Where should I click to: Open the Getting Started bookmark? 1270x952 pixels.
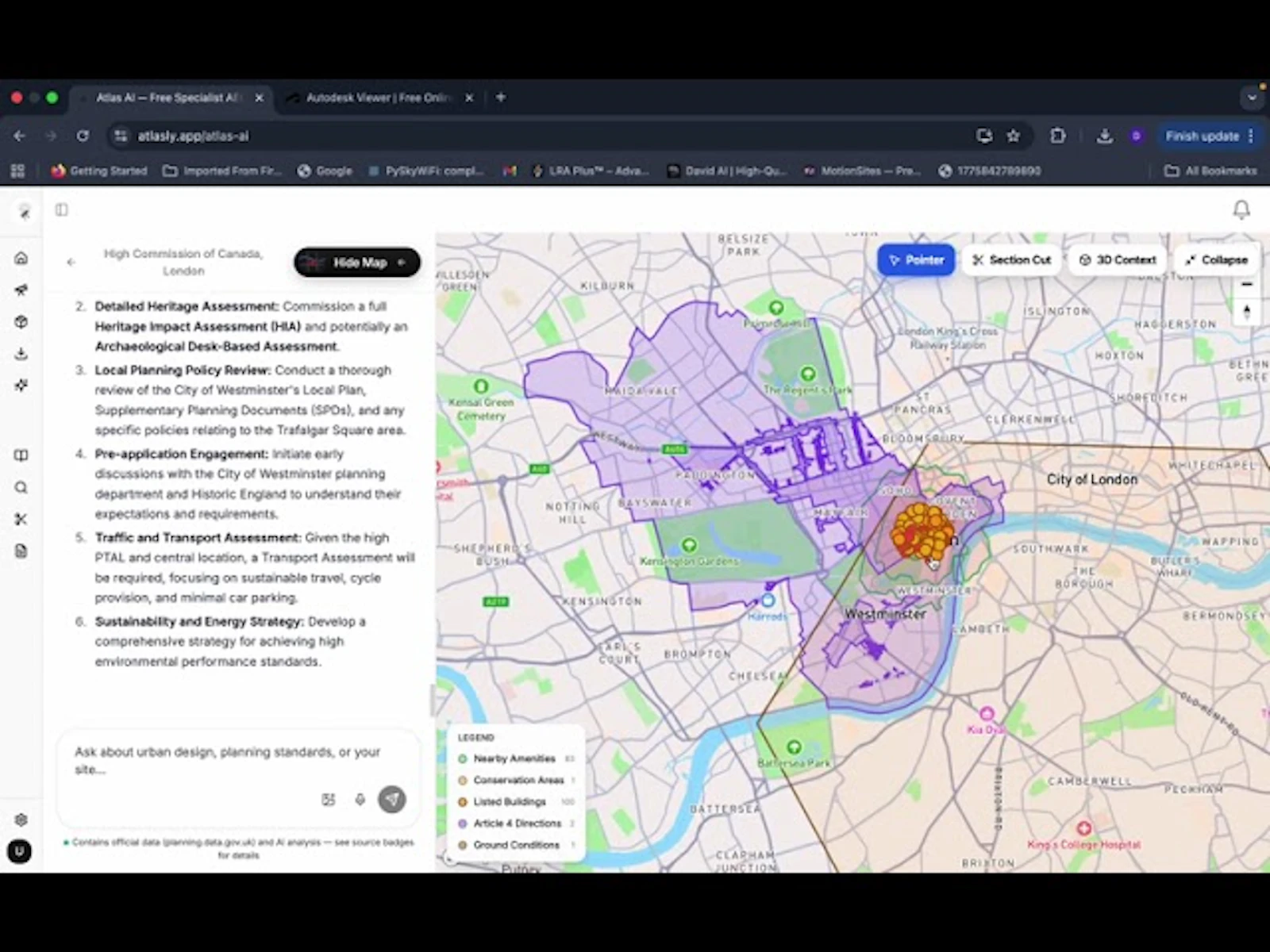pyautogui.click(x=99, y=171)
